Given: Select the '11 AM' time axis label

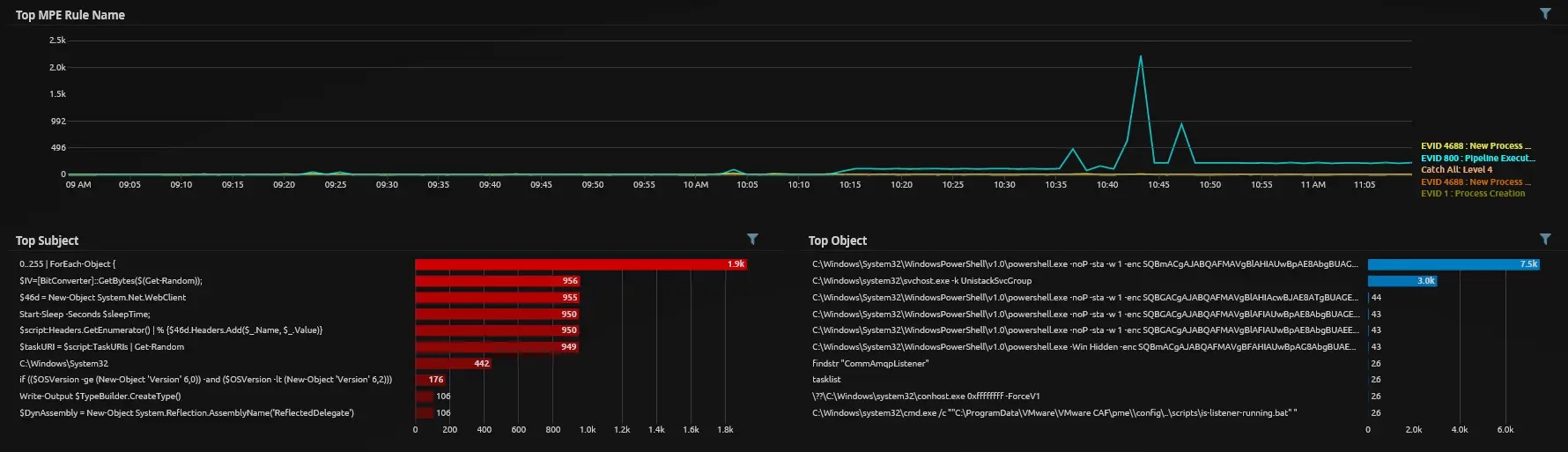Looking at the screenshot, I should [1313, 185].
